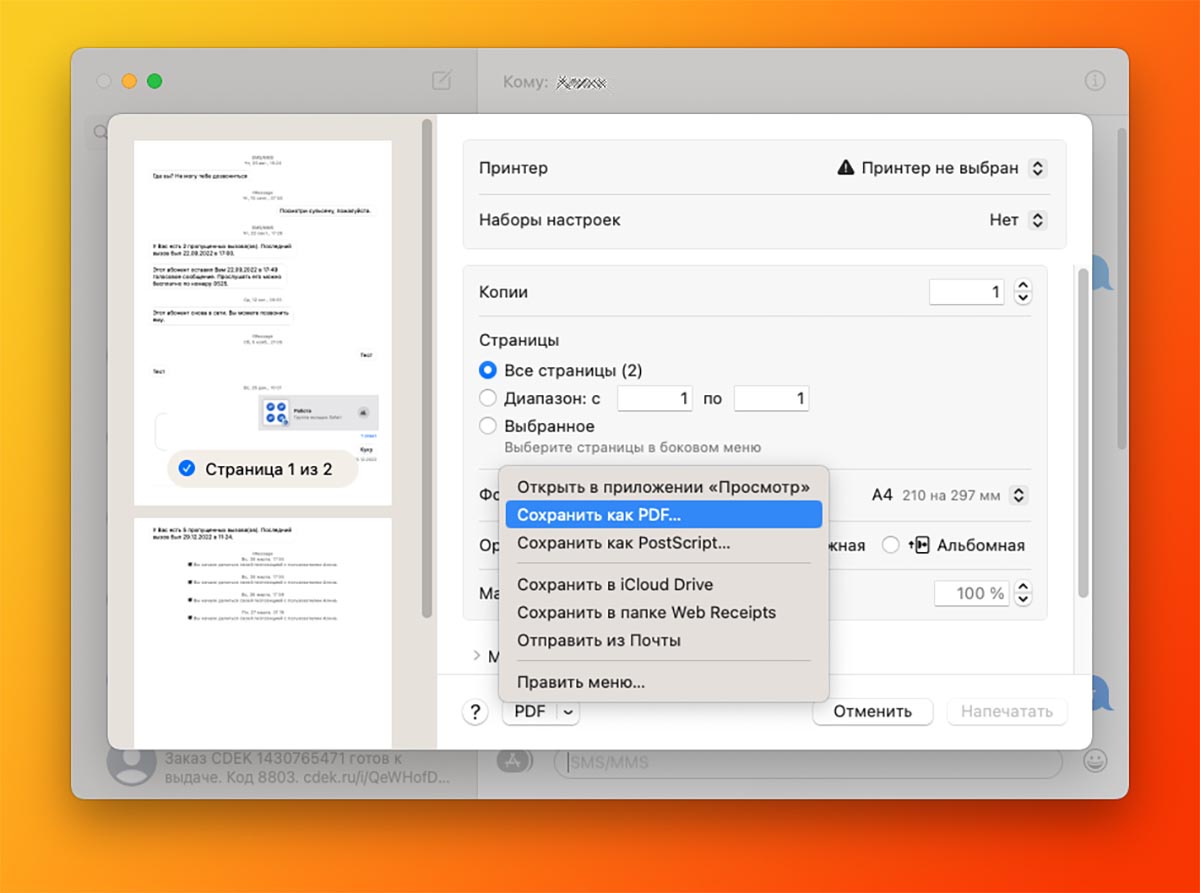1200x893 pixels.
Task: Click the compose new message icon
Action: 441,81
